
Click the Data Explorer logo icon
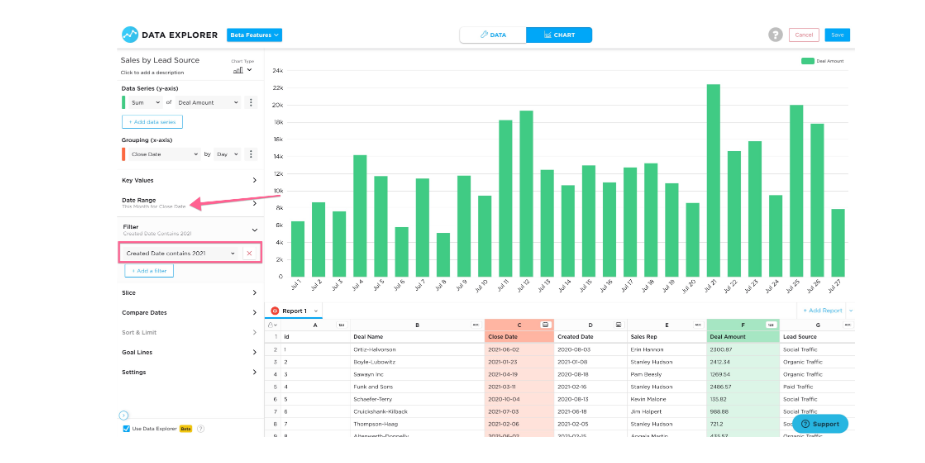click(130, 35)
